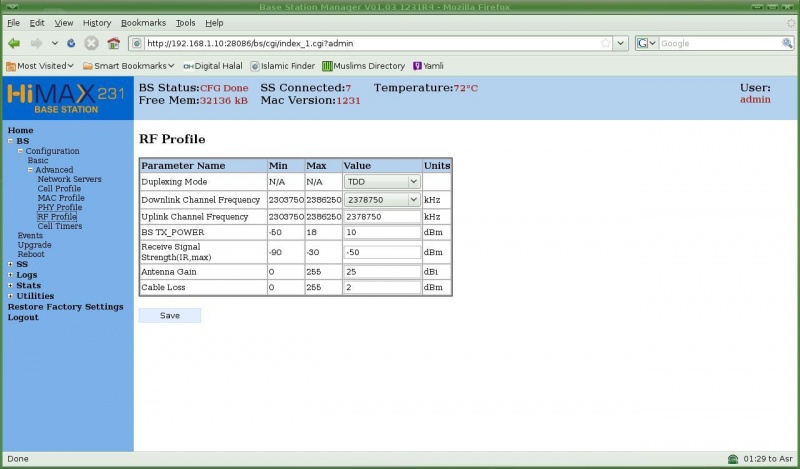Screen dimensions: 800x469
Task: Open the Duplexing Mode dropdown
Action: coord(382,182)
